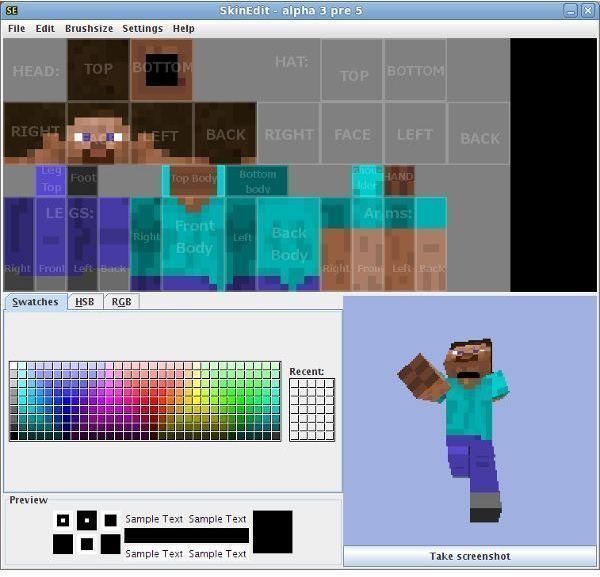
Task: Click the Shoulder region
Action: tap(367, 181)
